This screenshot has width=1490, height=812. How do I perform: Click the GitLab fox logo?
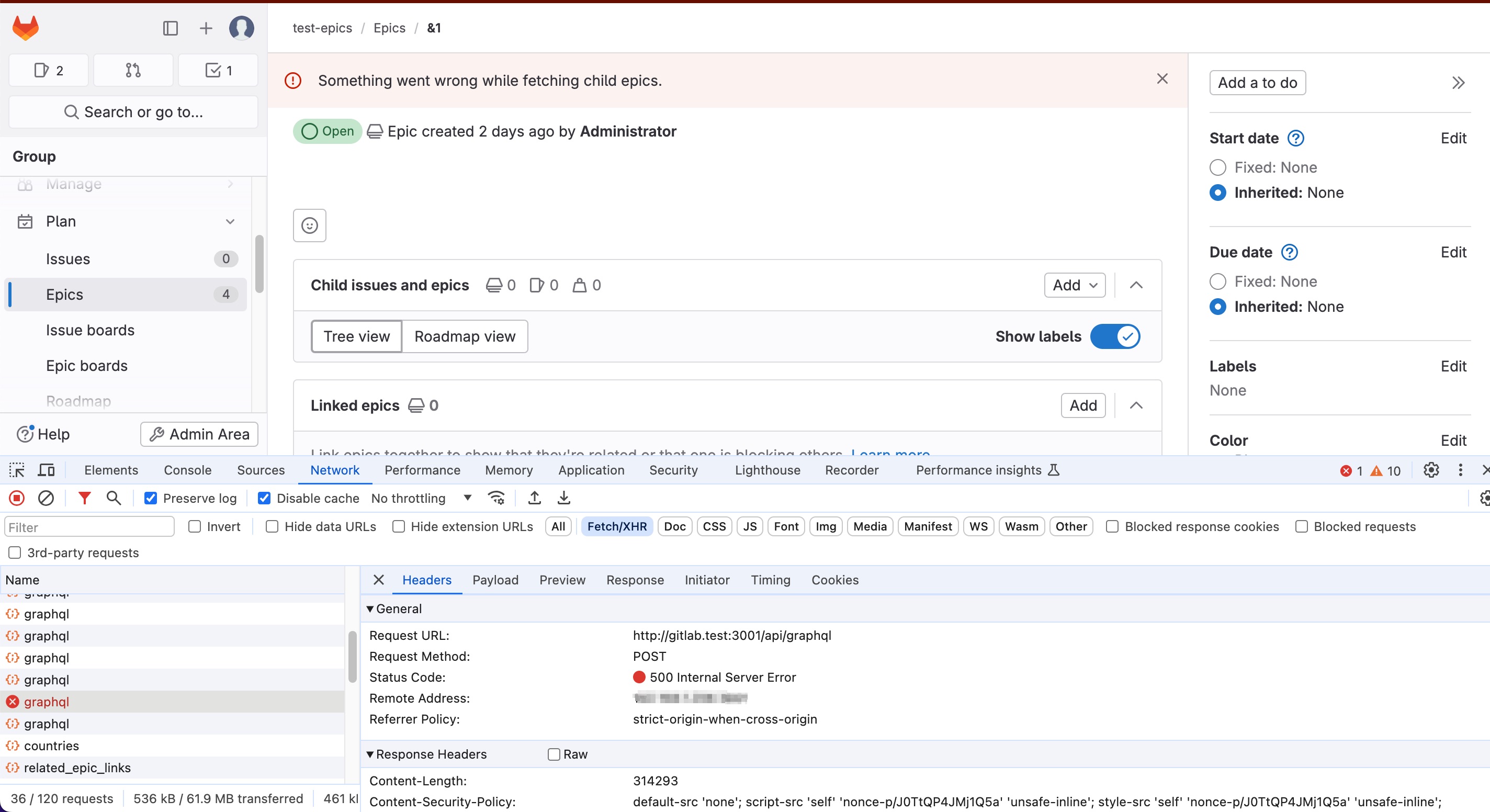[x=26, y=28]
